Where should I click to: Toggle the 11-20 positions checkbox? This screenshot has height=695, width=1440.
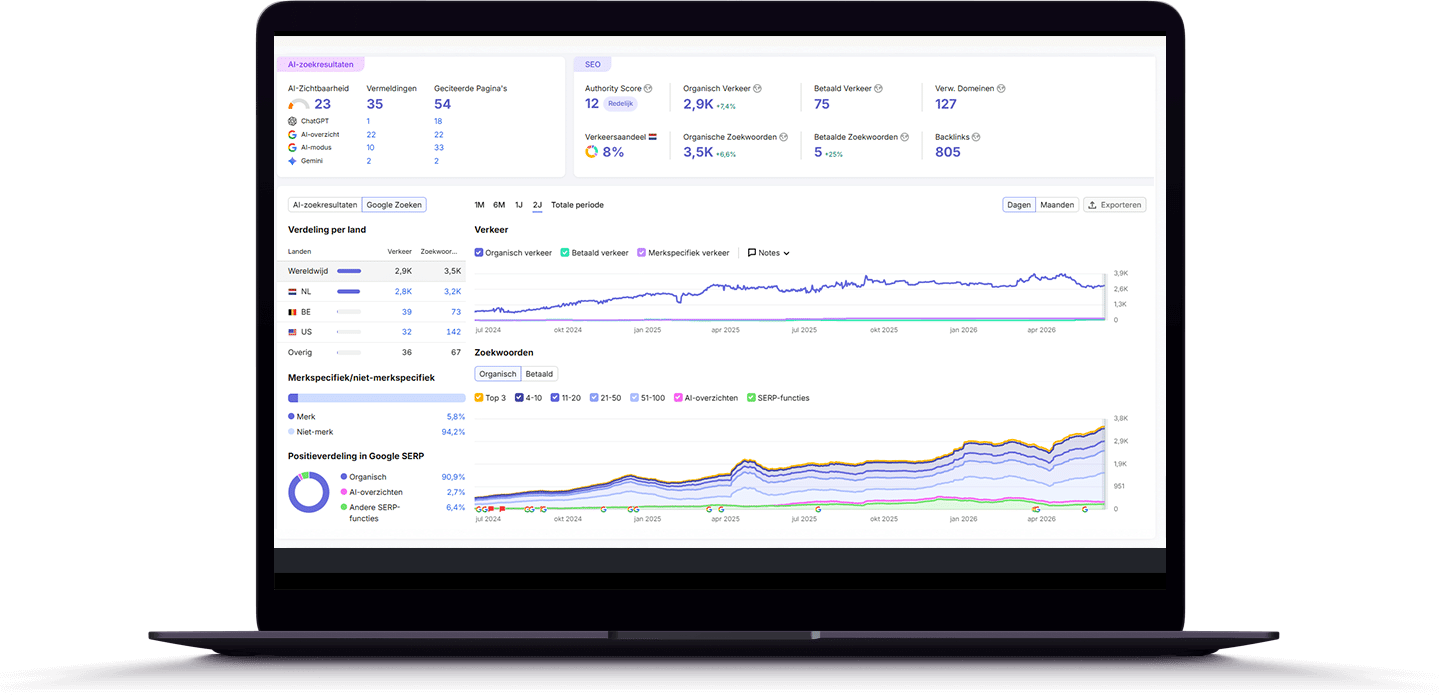(x=554, y=398)
